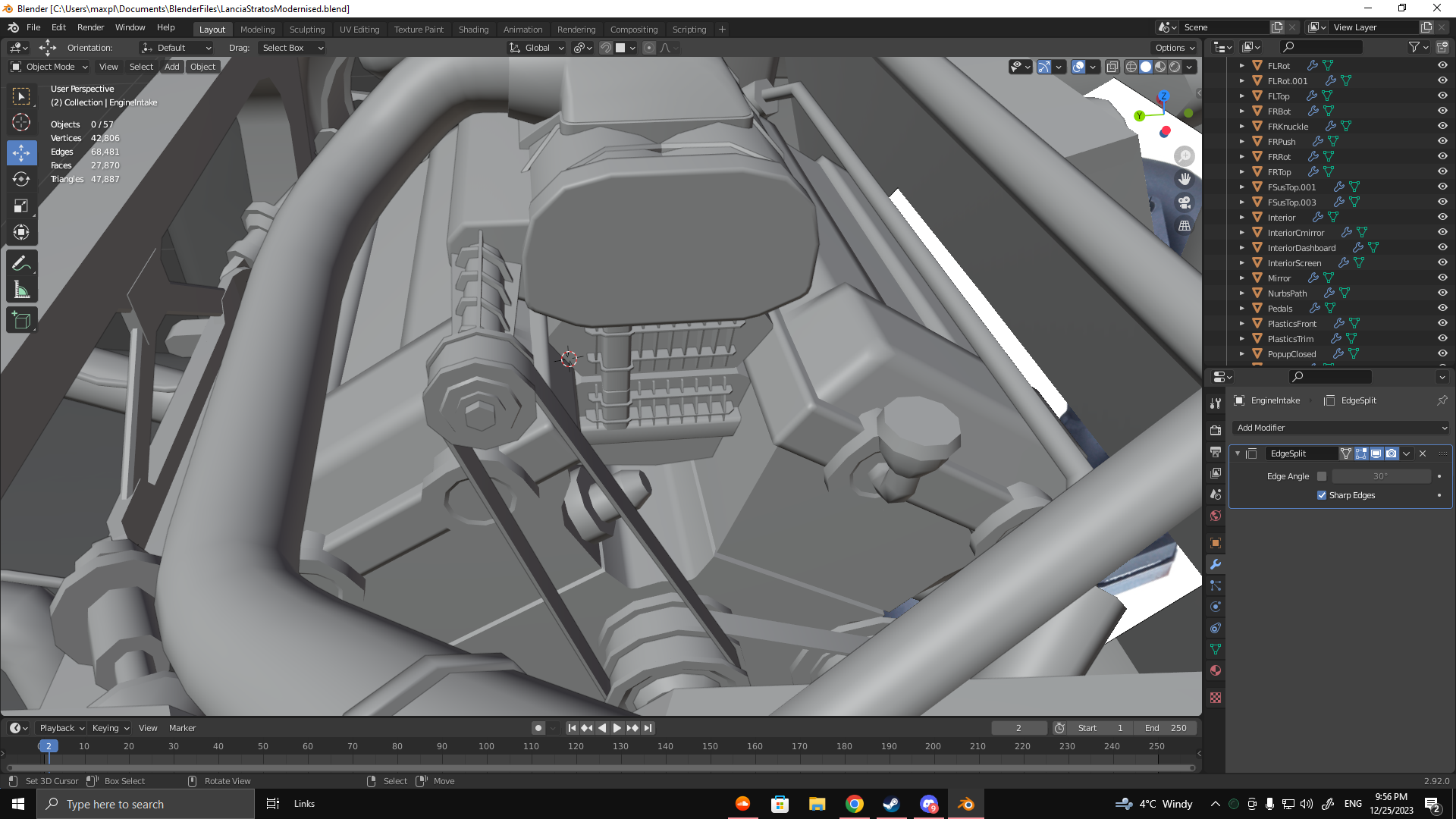This screenshot has height=819, width=1456.
Task: Select the Rotate tool in toolbar
Action: pyautogui.click(x=21, y=179)
